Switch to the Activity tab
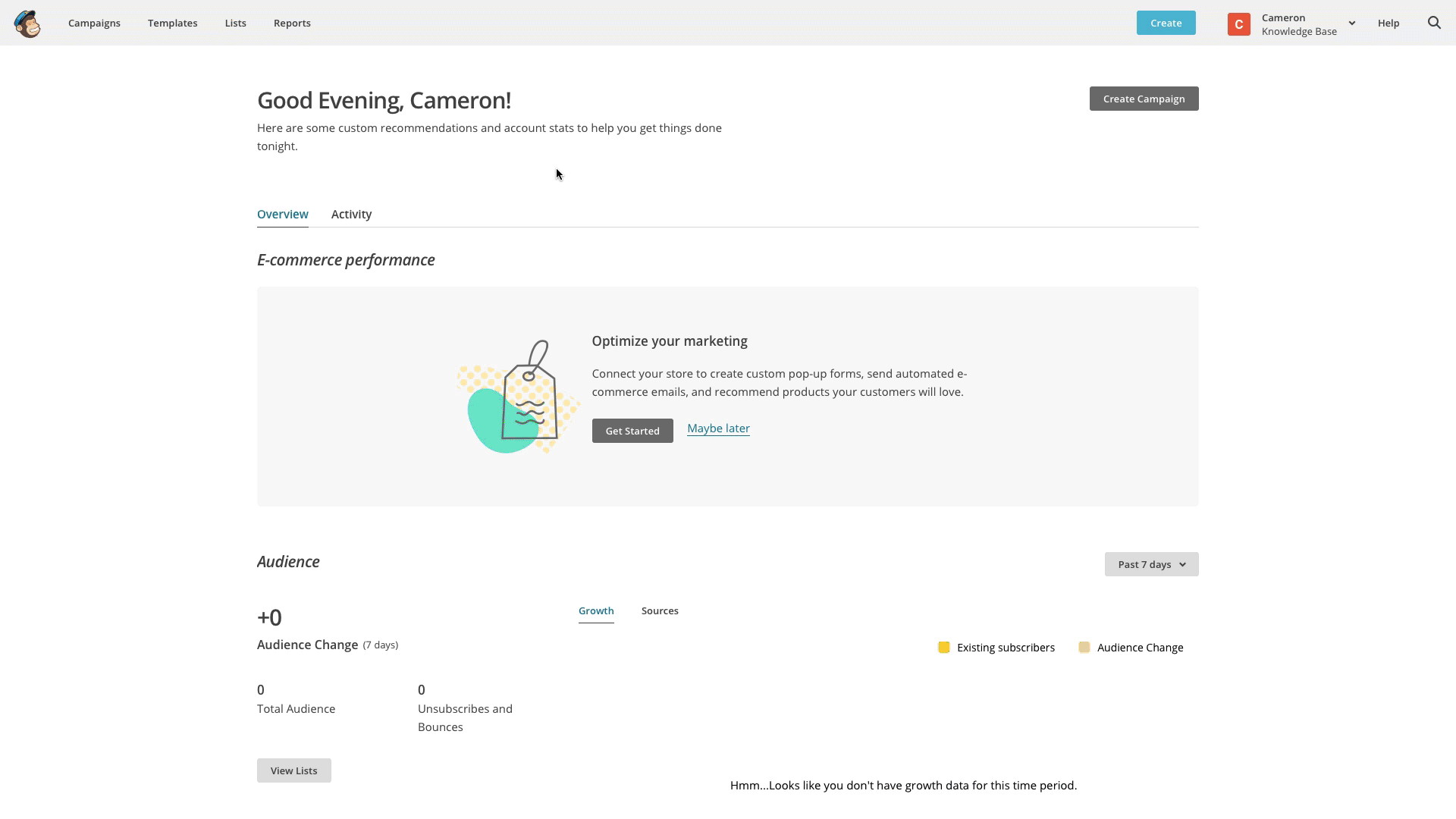This screenshot has height=819, width=1456. (351, 215)
